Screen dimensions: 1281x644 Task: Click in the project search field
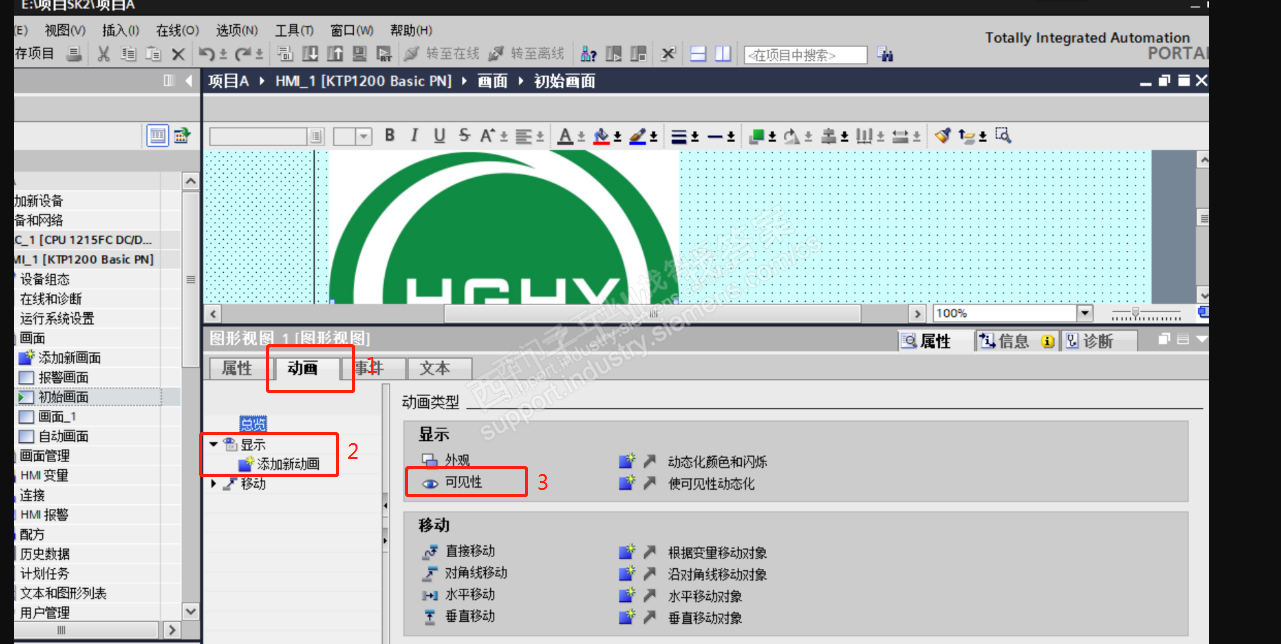tap(805, 55)
